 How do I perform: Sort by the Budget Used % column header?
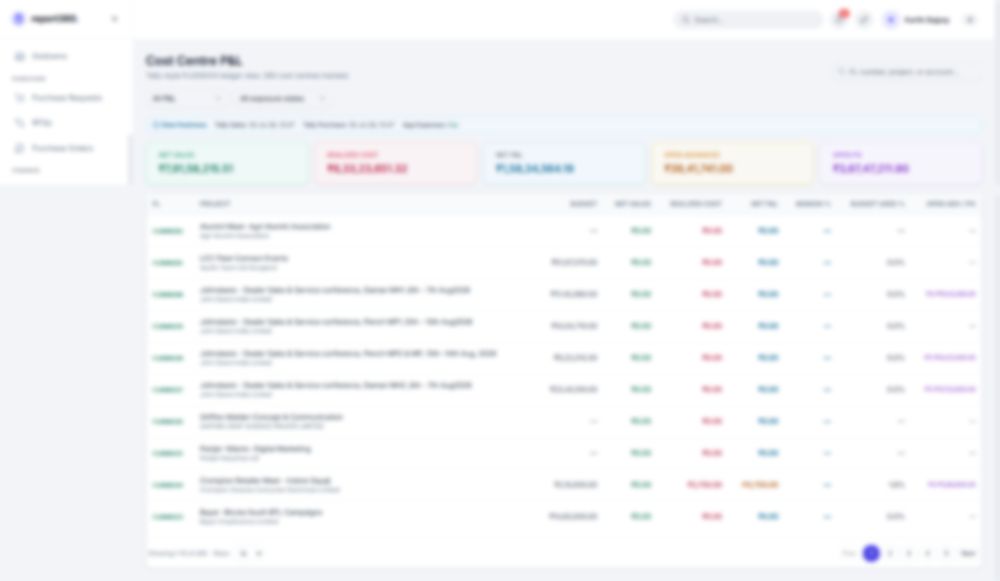(877, 204)
